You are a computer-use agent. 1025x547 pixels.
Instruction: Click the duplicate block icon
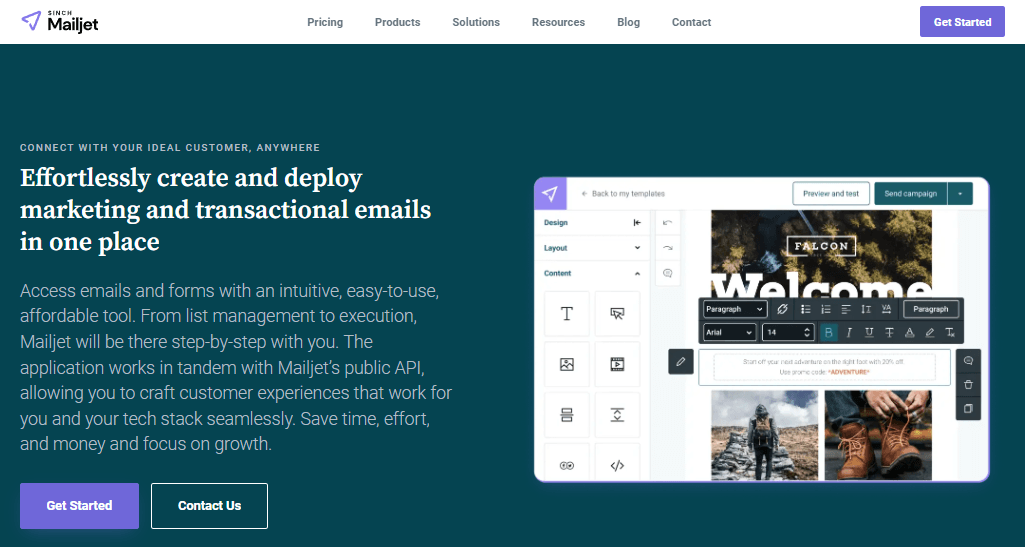pyautogui.click(x=968, y=408)
